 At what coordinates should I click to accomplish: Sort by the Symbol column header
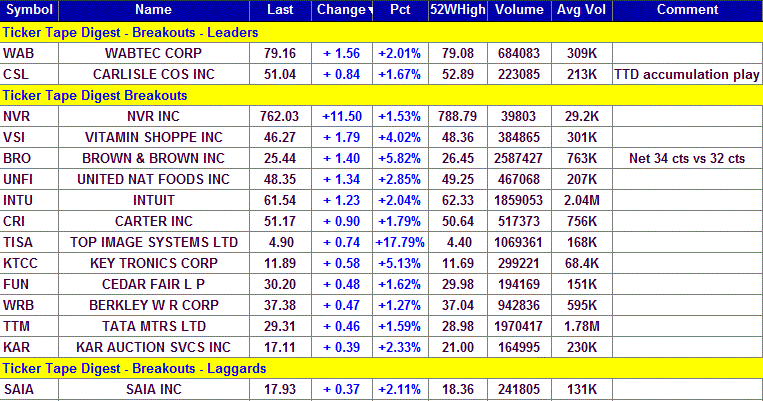(29, 10)
